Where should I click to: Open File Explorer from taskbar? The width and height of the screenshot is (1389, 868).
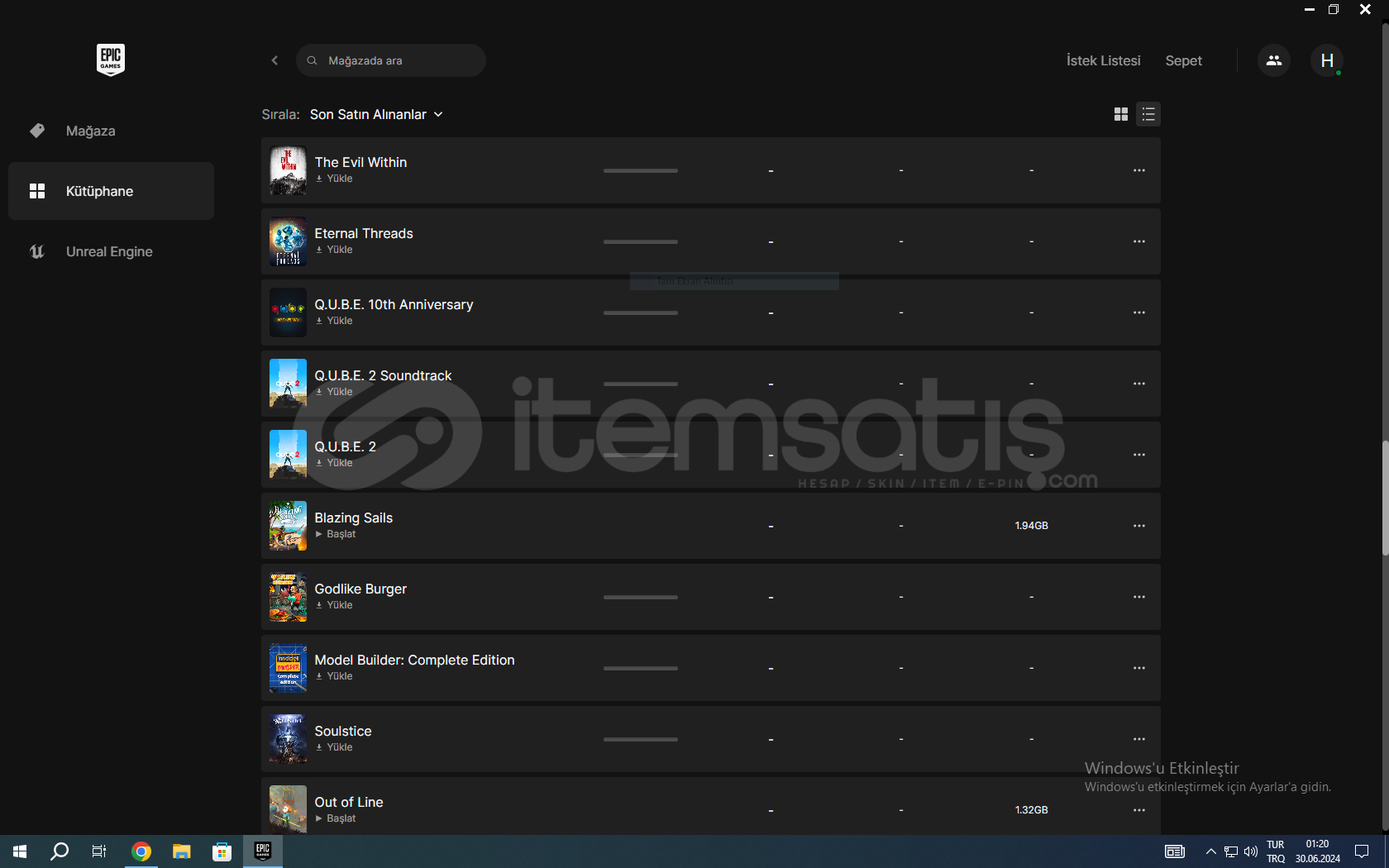pyautogui.click(x=182, y=851)
